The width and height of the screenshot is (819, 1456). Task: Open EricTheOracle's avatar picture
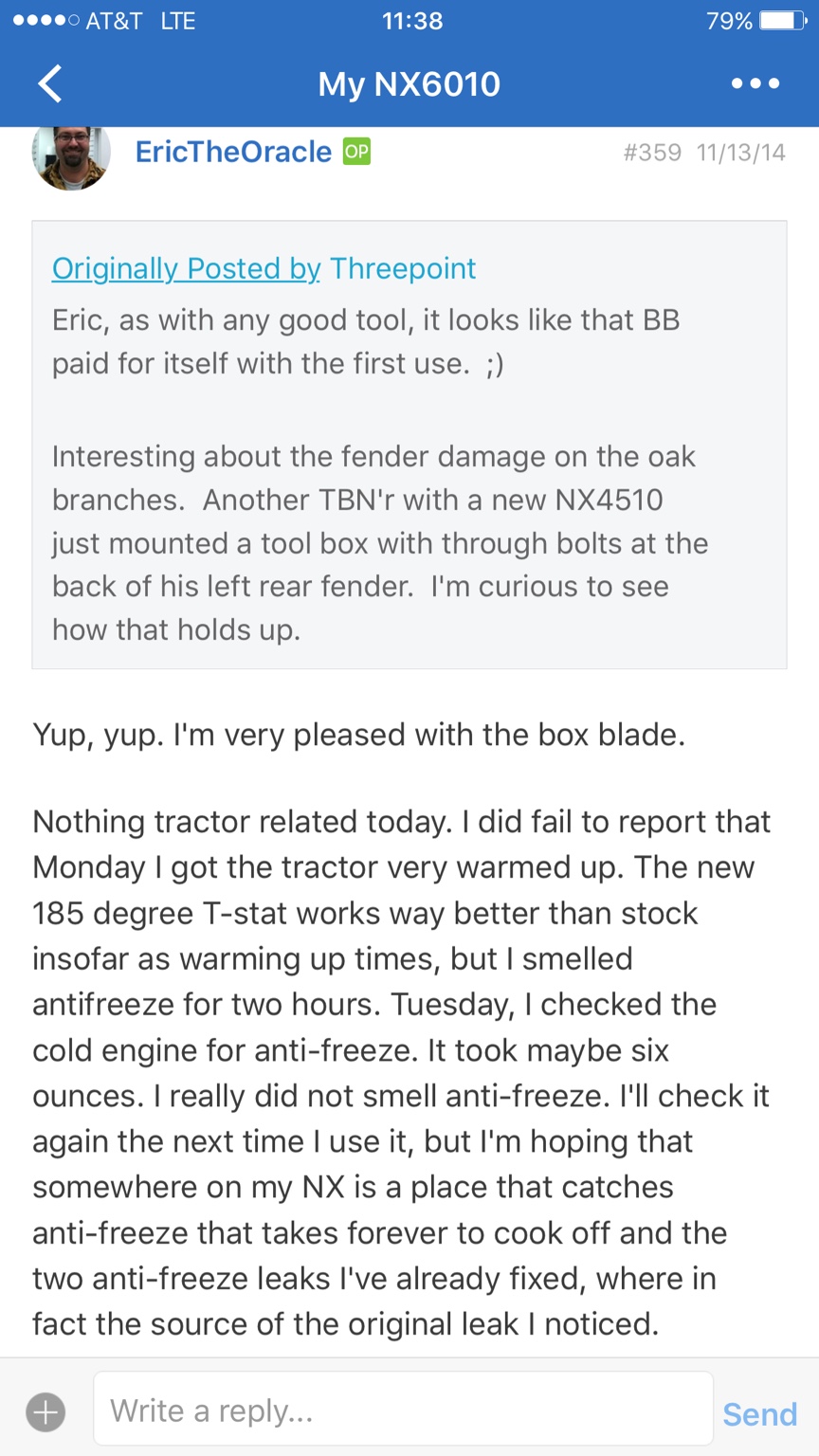pyautogui.click(x=71, y=154)
